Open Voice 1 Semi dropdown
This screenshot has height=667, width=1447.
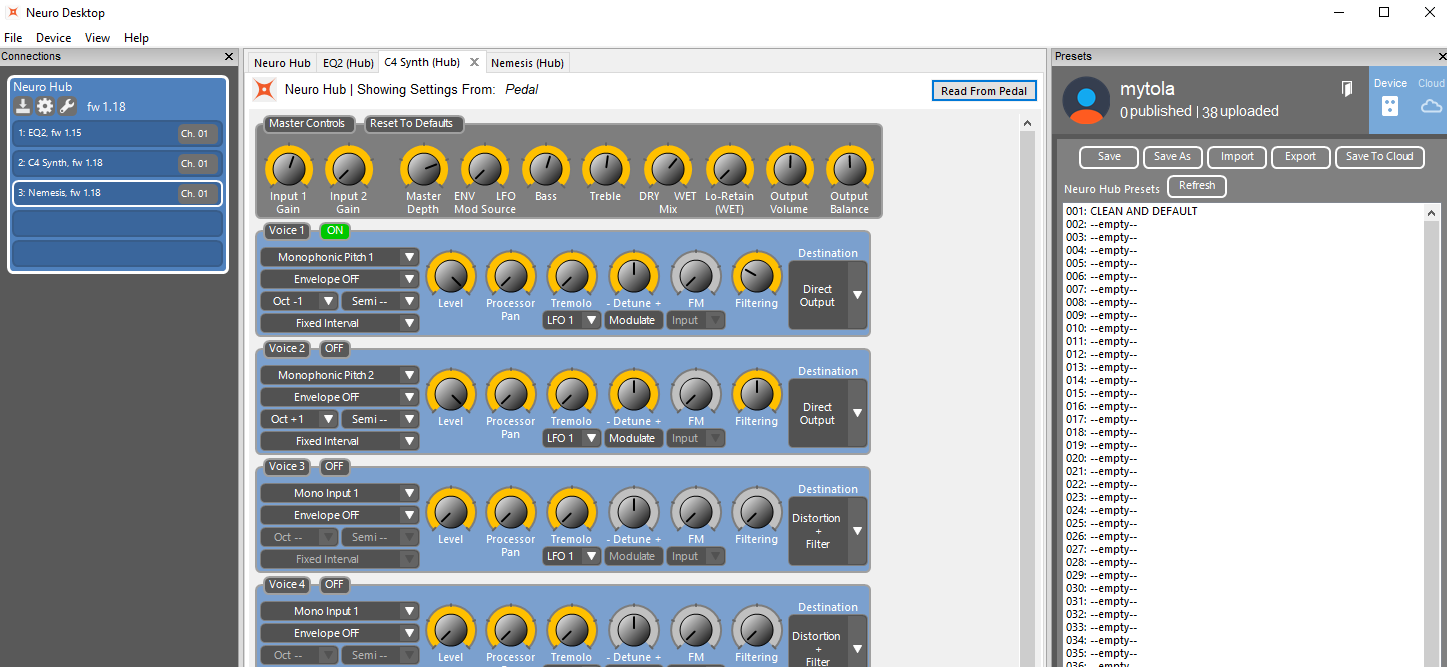click(x=380, y=301)
